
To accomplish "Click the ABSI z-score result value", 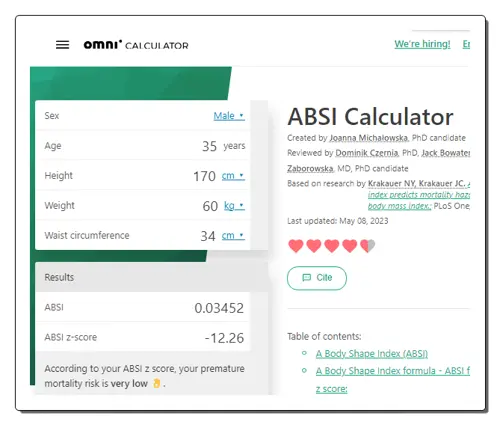I will click(224, 338).
